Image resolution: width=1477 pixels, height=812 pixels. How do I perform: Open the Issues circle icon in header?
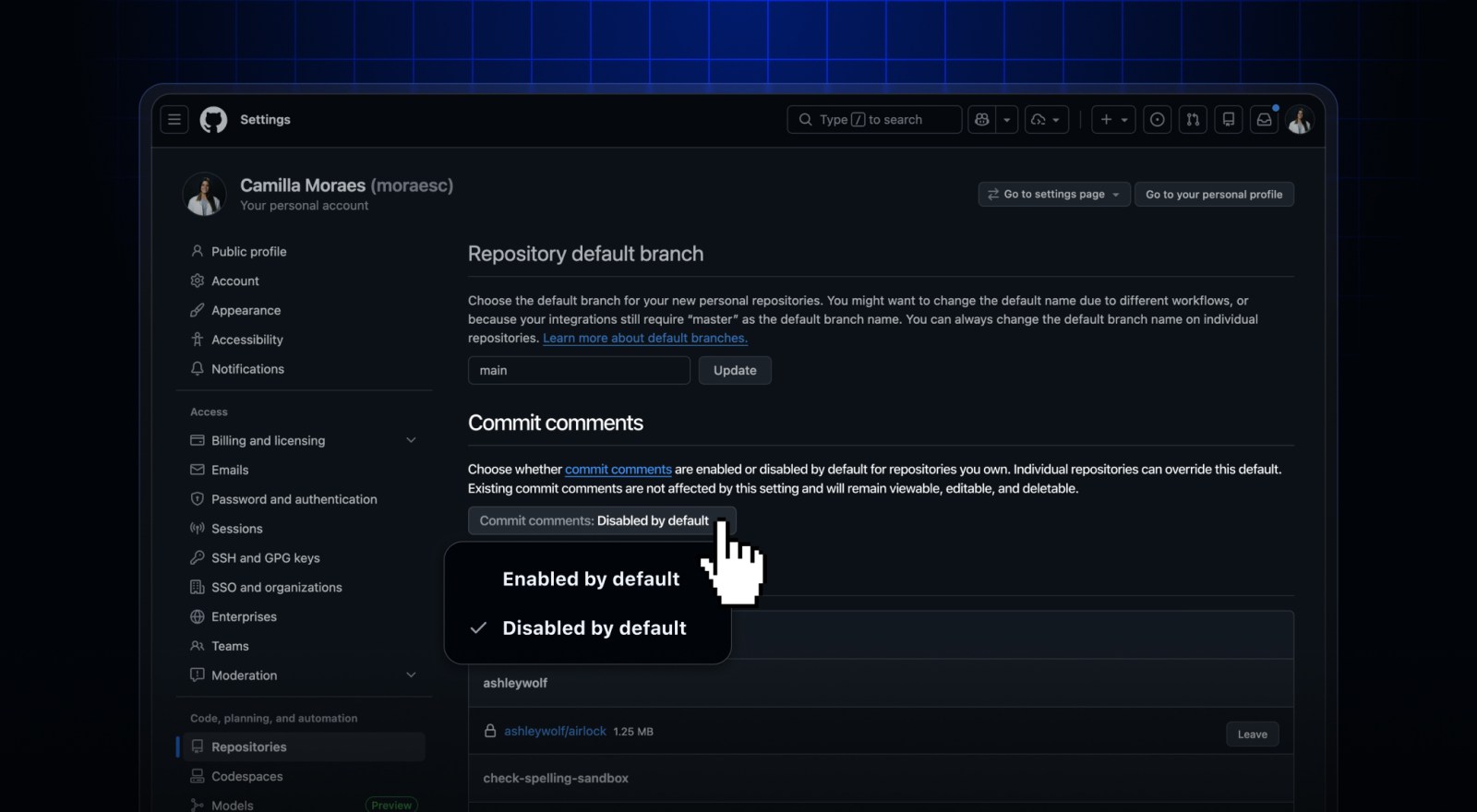coord(1157,120)
